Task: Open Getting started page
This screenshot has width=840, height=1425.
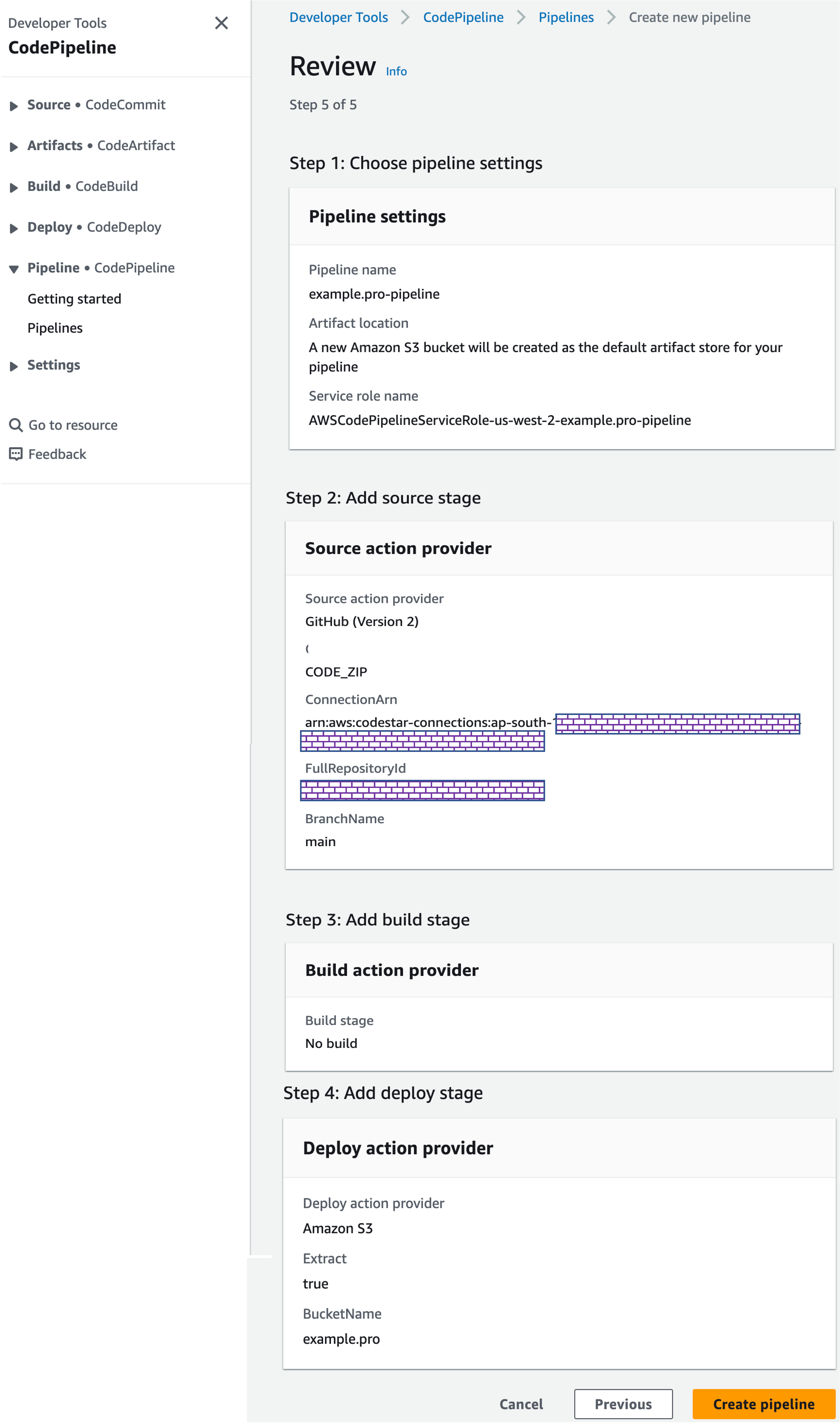Action: pos(74,299)
